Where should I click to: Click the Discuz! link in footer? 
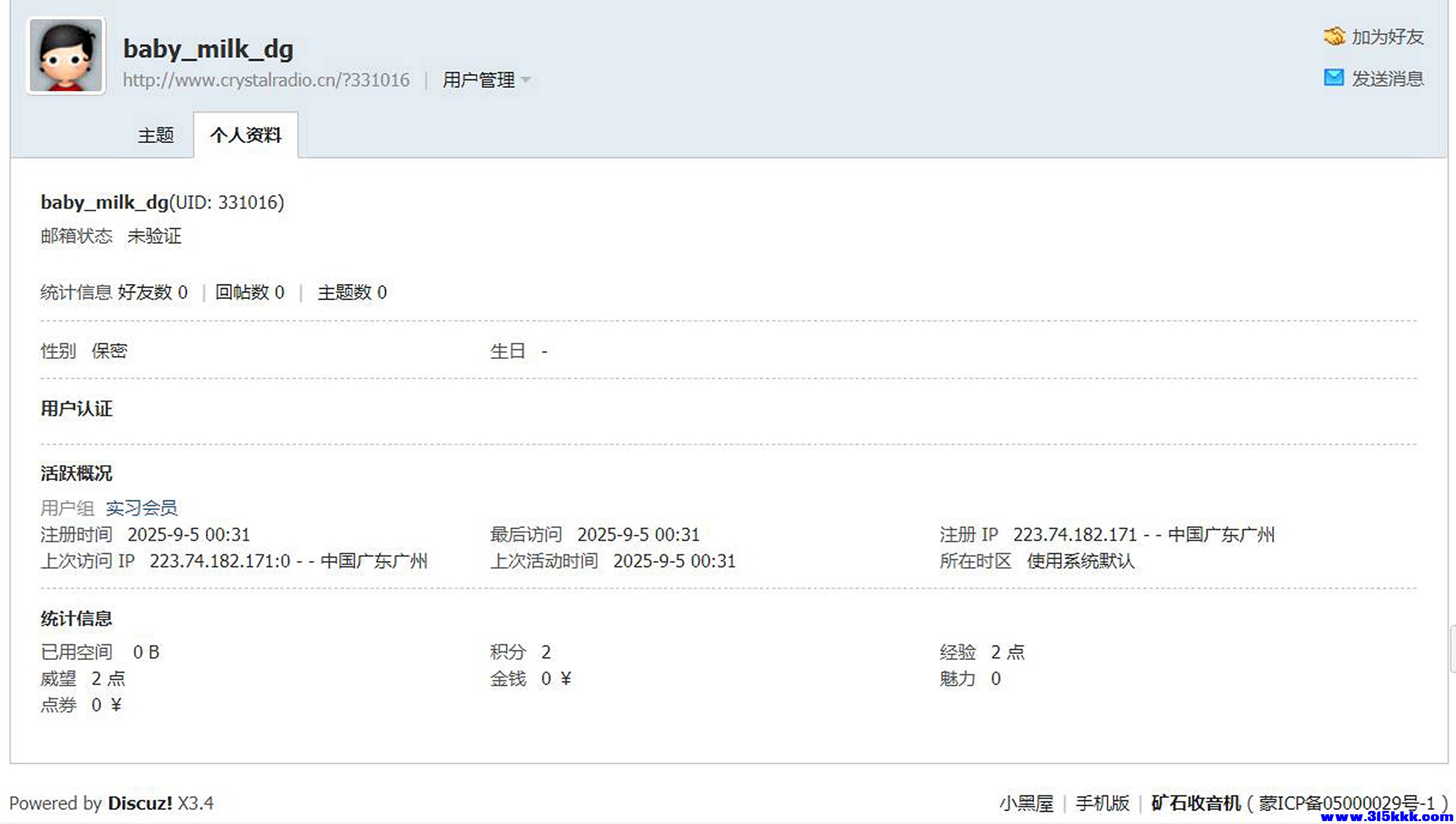[140, 803]
